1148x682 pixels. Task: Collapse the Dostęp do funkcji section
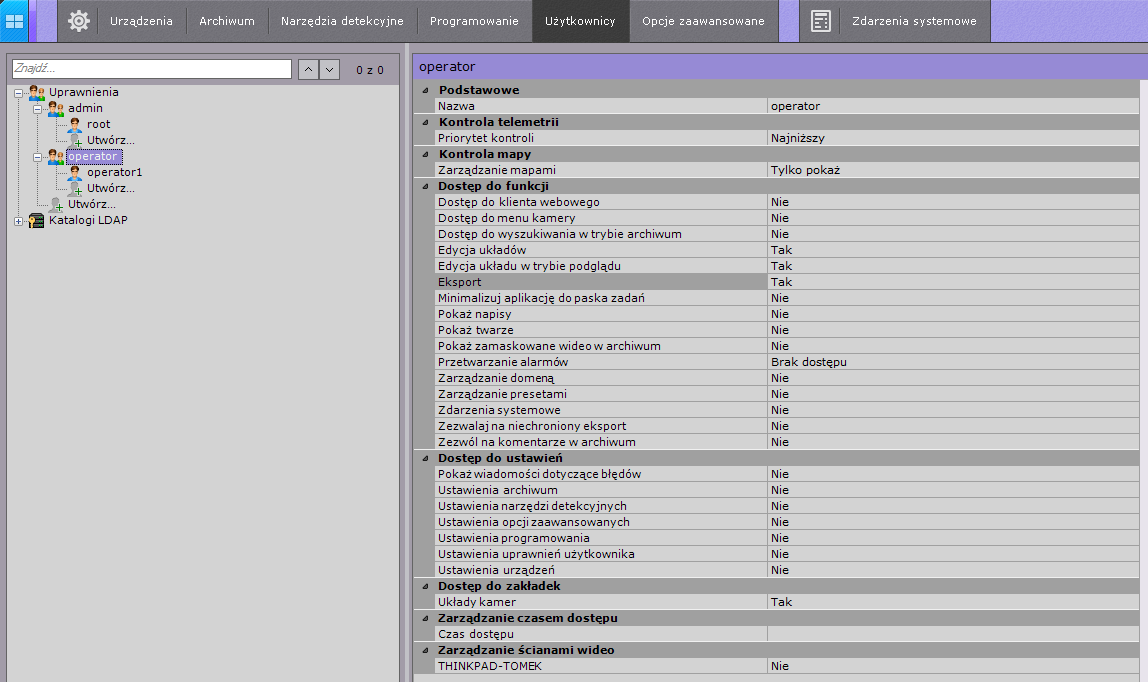426,186
